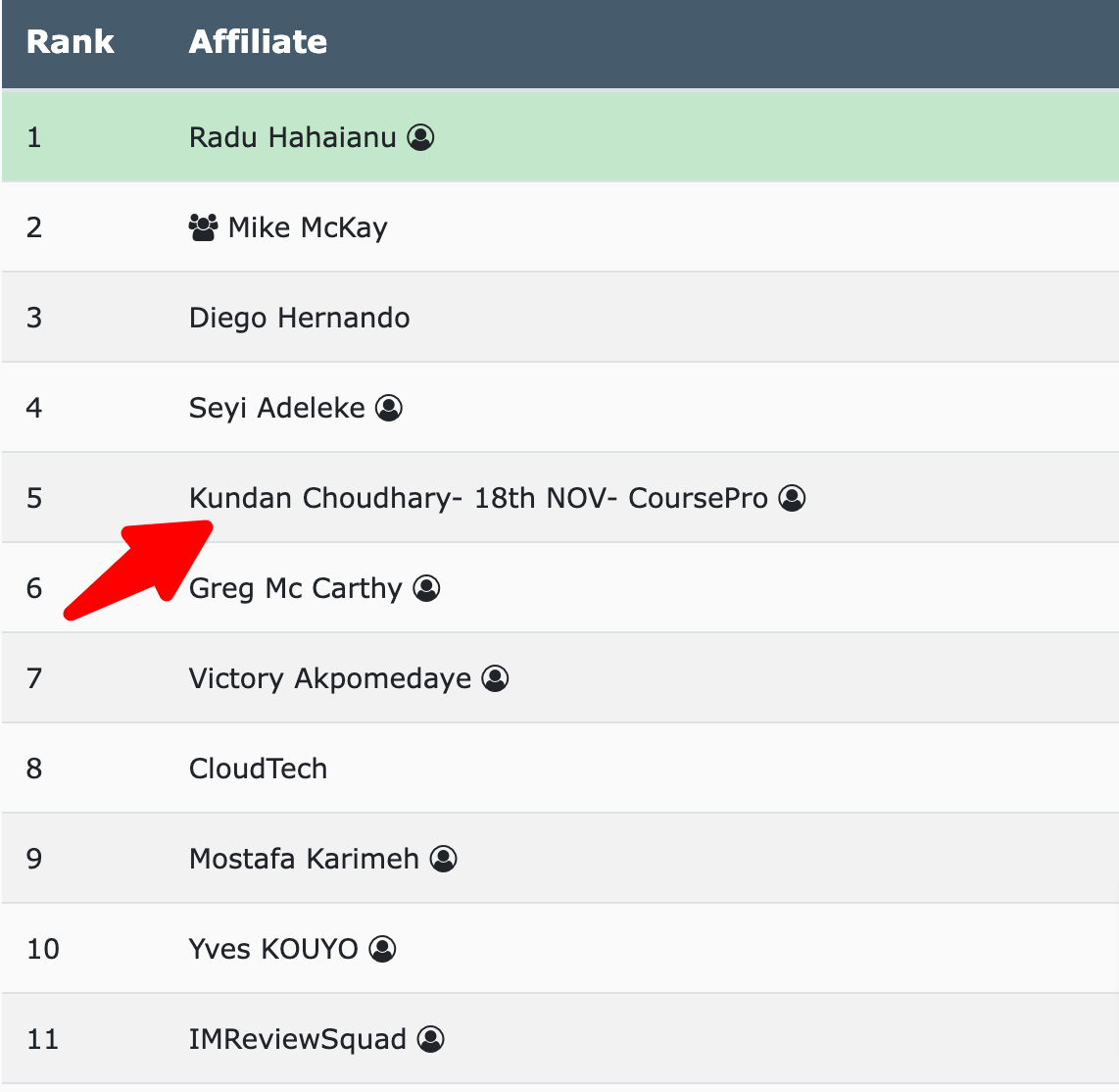1119x1092 pixels.
Task: Open IMReviewSquad's profile icon
Action: [x=431, y=1040]
